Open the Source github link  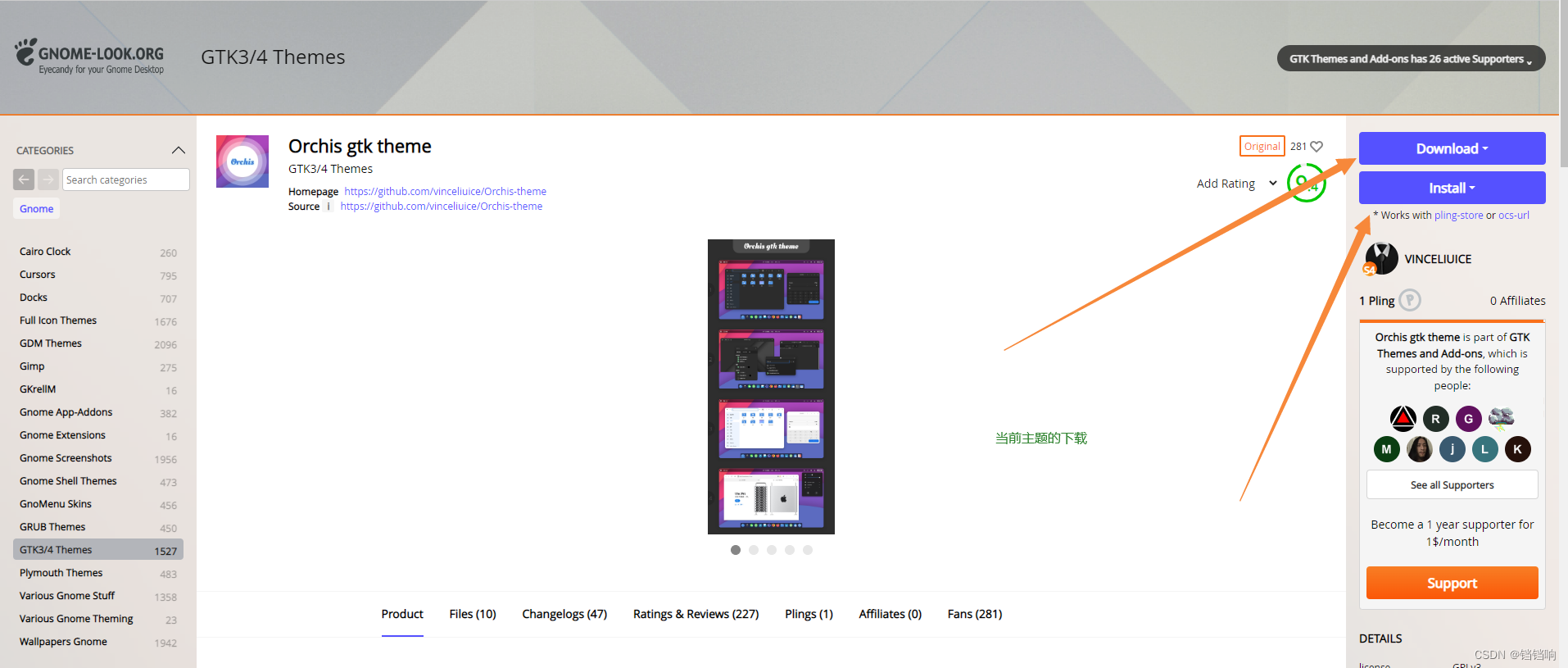441,206
